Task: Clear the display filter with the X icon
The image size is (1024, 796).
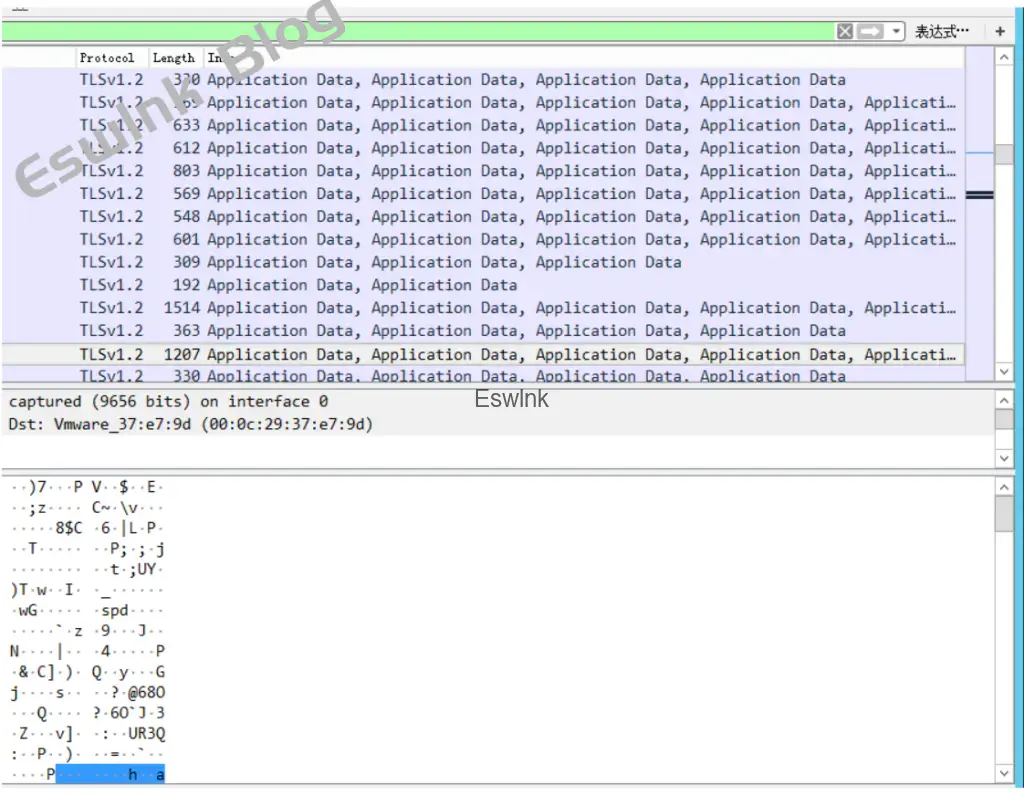Action: (x=845, y=32)
